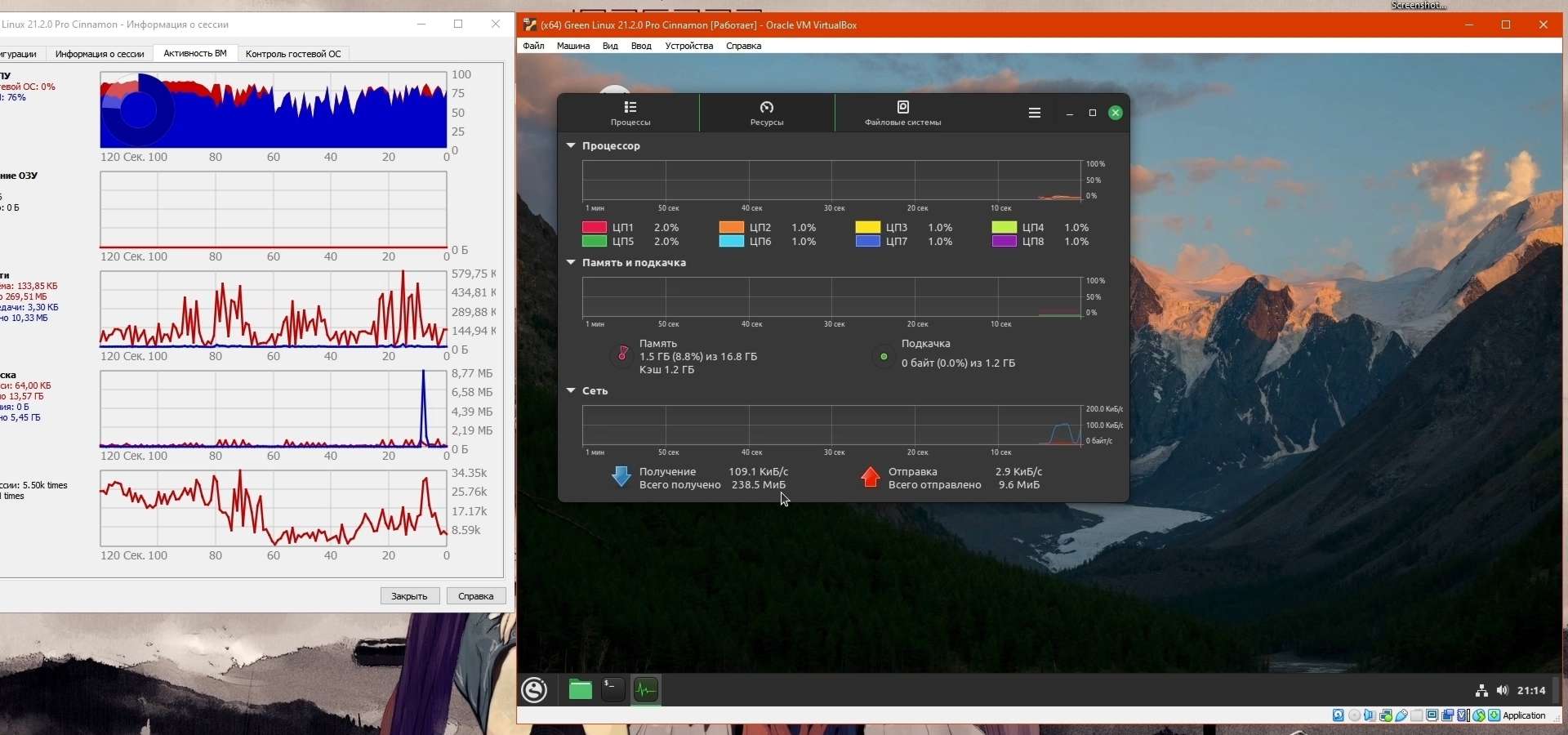Click the Кэш 1.2 ГБ text
1568x735 pixels.
click(667, 370)
